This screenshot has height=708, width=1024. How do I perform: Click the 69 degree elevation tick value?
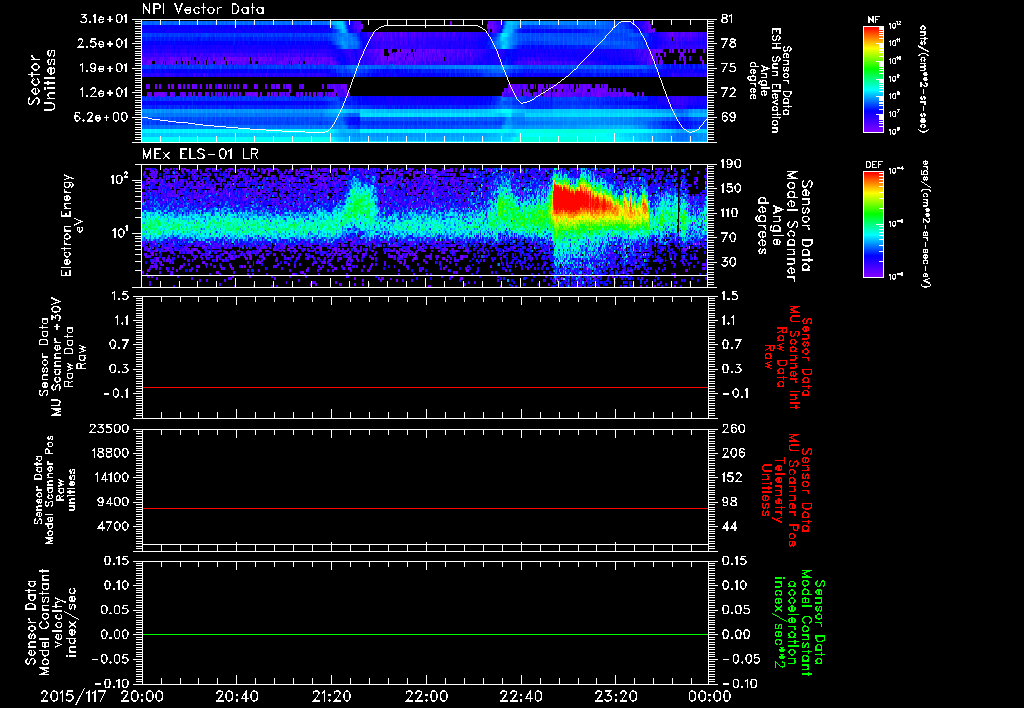point(729,117)
